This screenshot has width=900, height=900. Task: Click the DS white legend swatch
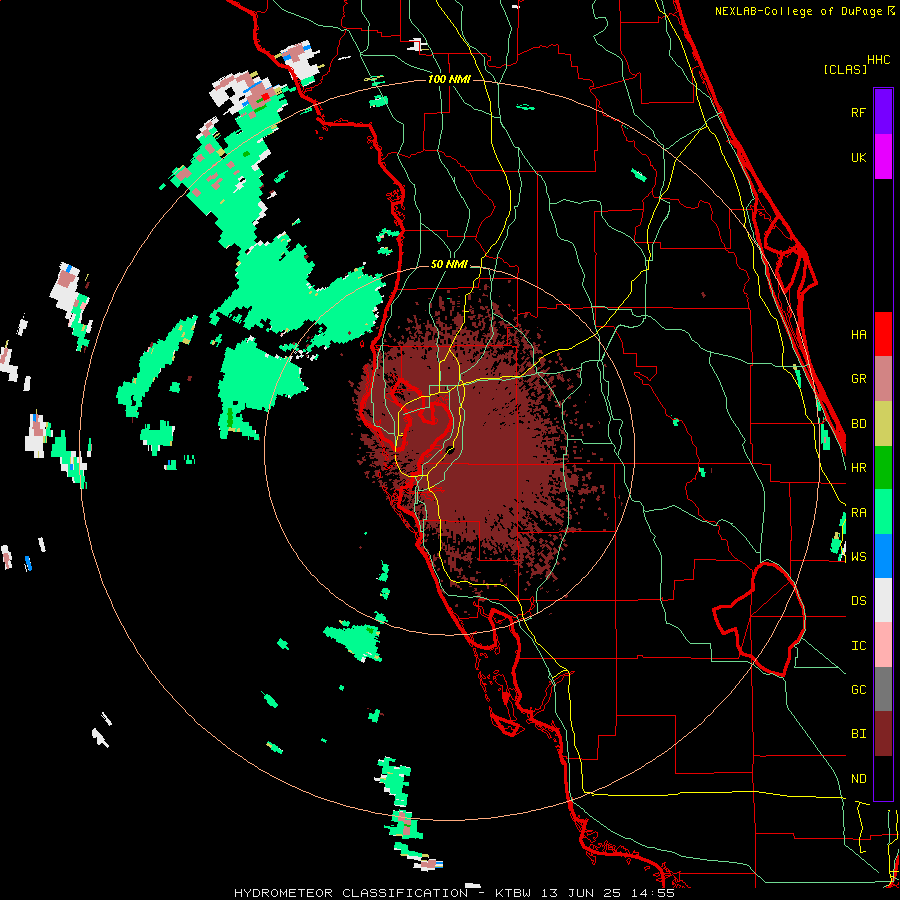(883, 600)
